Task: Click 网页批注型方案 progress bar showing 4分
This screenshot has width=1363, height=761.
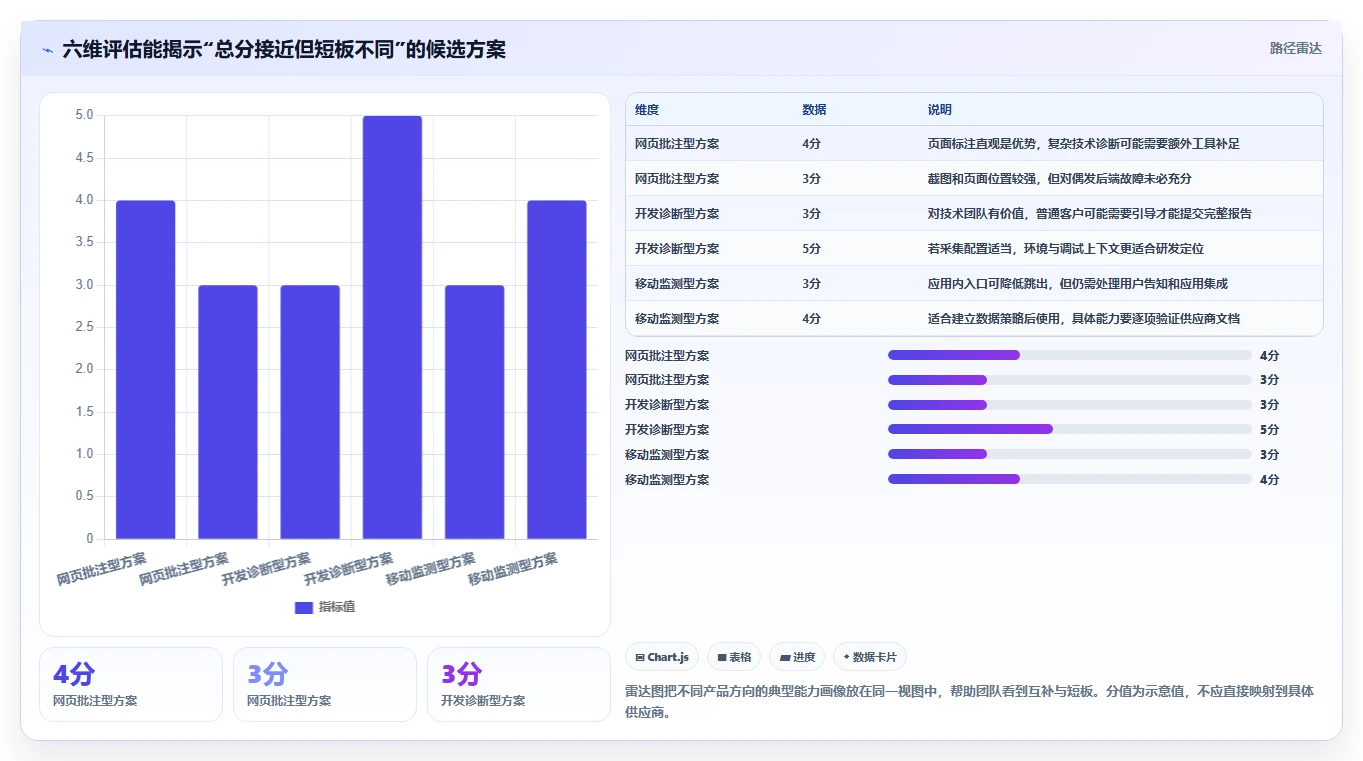Action: tap(1070, 355)
